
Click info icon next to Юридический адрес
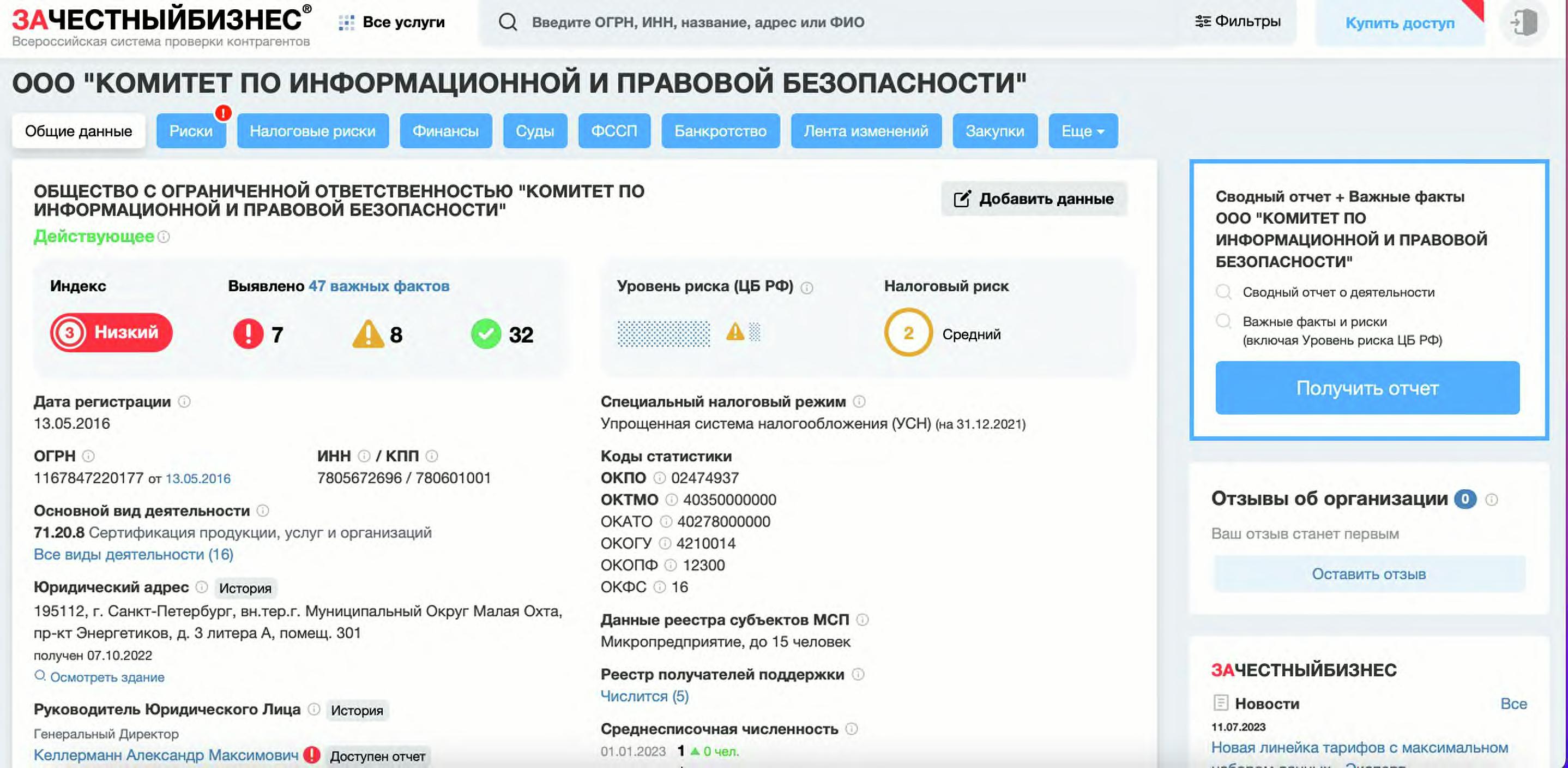pyautogui.click(x=202, y=586)
